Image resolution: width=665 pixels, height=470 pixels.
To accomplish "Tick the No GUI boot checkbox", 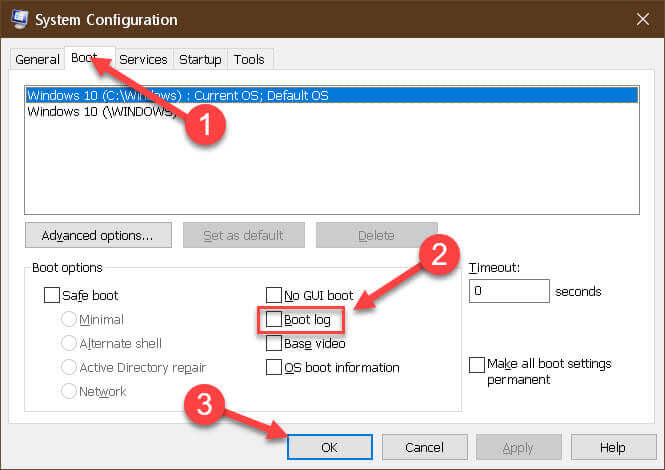I will pyautogui.click(x=274, y=295).
